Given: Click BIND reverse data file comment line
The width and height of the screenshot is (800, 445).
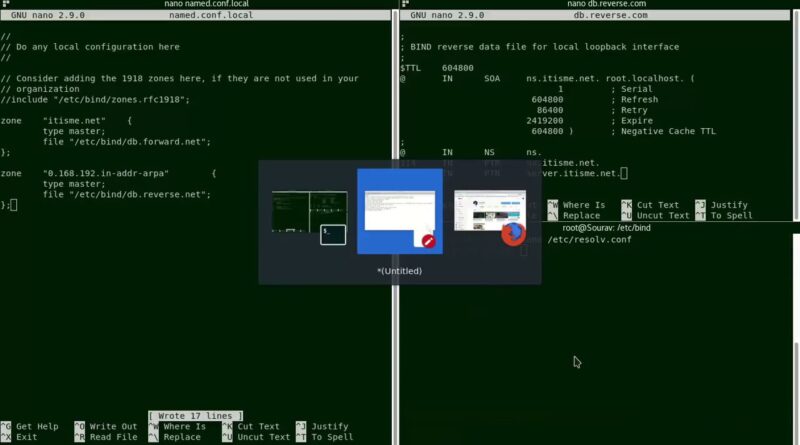Looking at the screenshot, I should pyautogui.click(x=540, y=47).
